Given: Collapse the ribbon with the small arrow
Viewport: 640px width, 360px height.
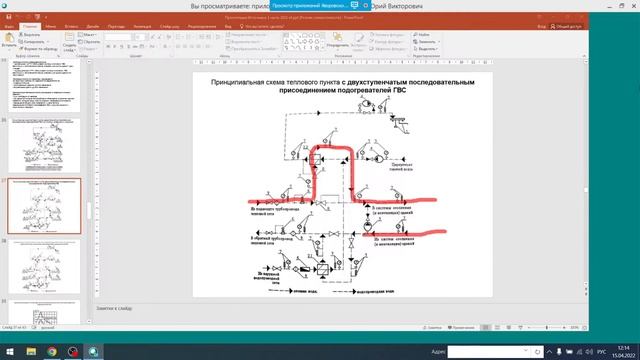Looking at the screenshot, I should [x=584, y=56].
